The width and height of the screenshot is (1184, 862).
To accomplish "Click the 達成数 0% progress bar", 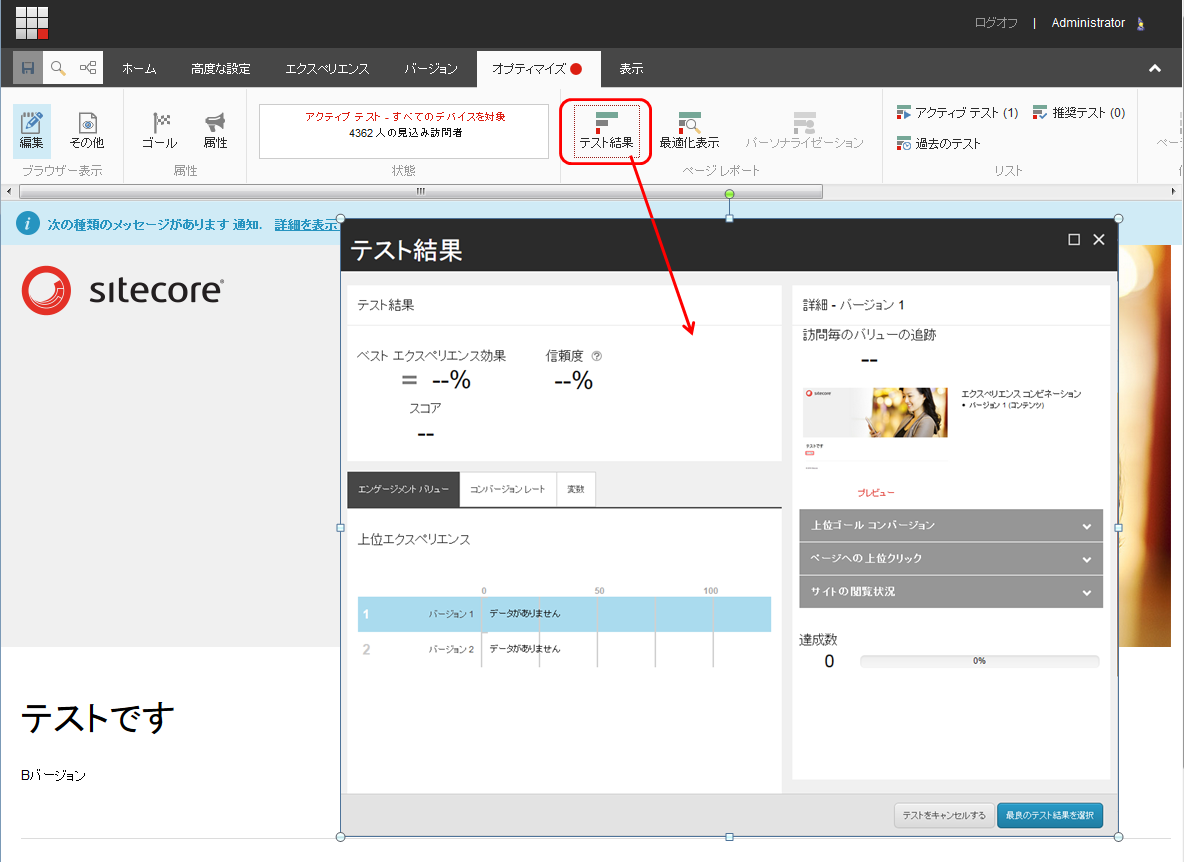I will 979,661.
